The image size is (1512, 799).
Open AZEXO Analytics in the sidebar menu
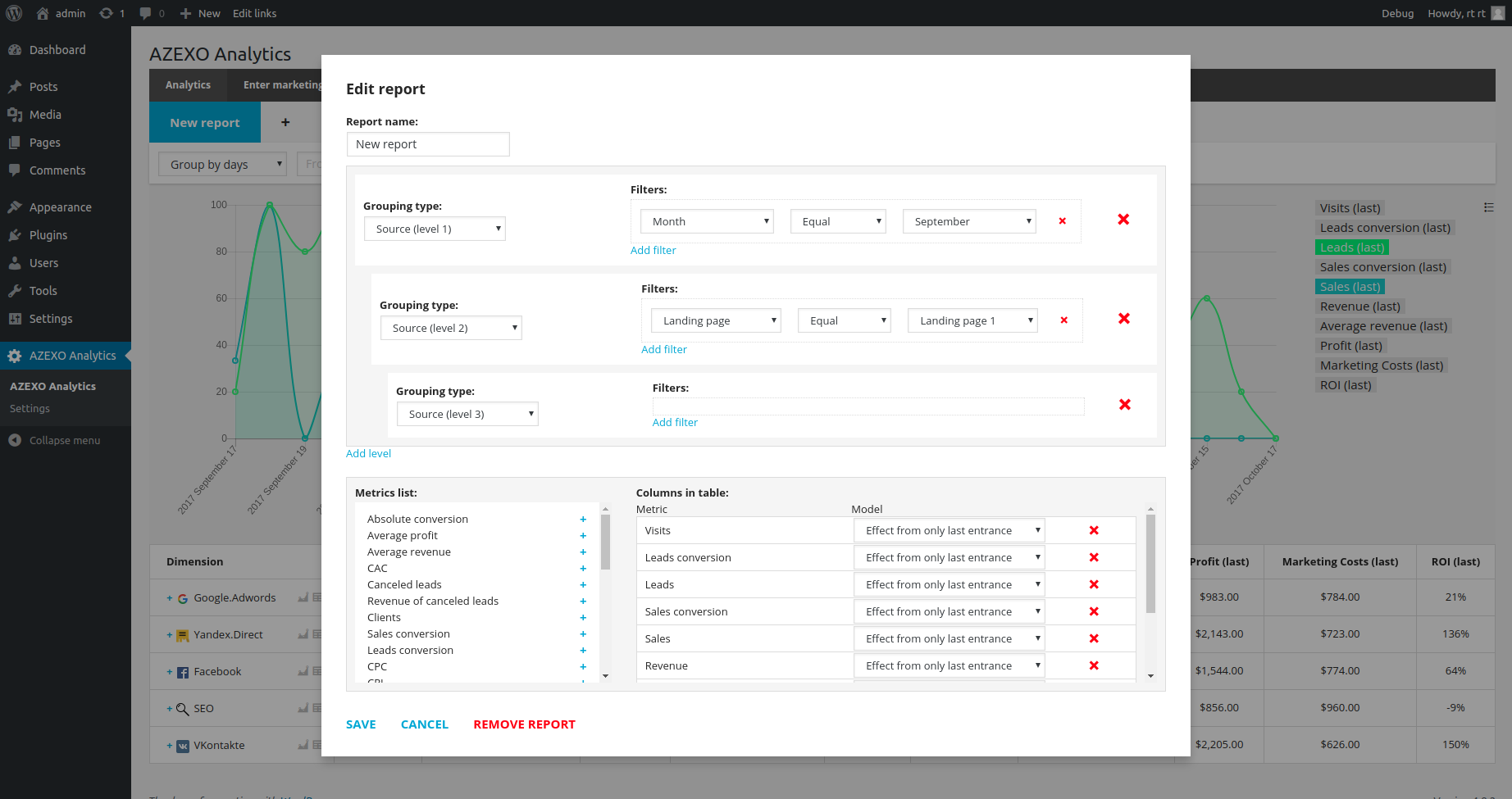pyautogui.click(x=72, y=356)
